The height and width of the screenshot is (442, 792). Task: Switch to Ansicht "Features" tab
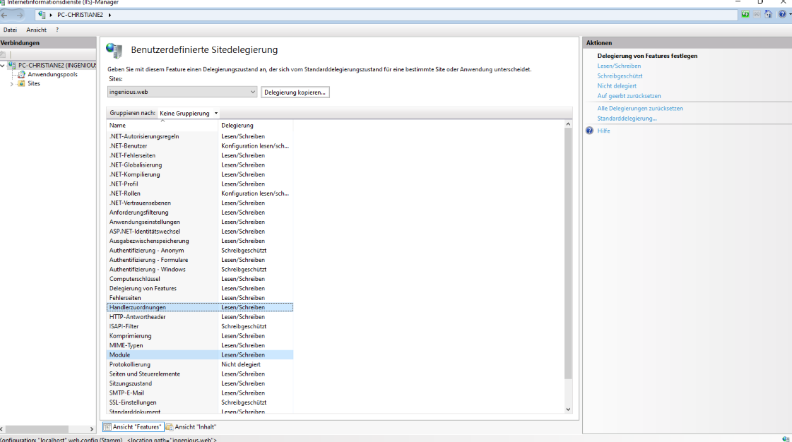tap(133, 427)
